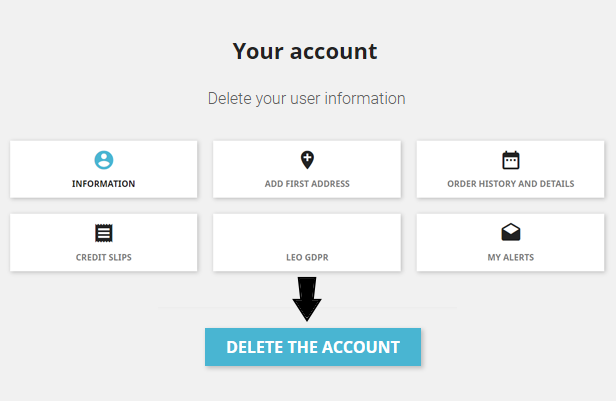Image resolution: width=616 pixels, height=401 pixels.
Task: Click the blue user profile Information icon
Action: [104, 160]
